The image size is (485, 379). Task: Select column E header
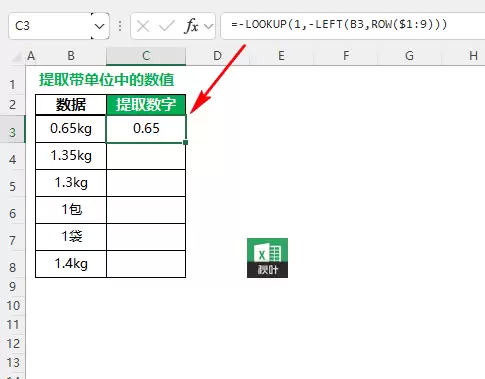pyautogui.click(x=281, y=56)
